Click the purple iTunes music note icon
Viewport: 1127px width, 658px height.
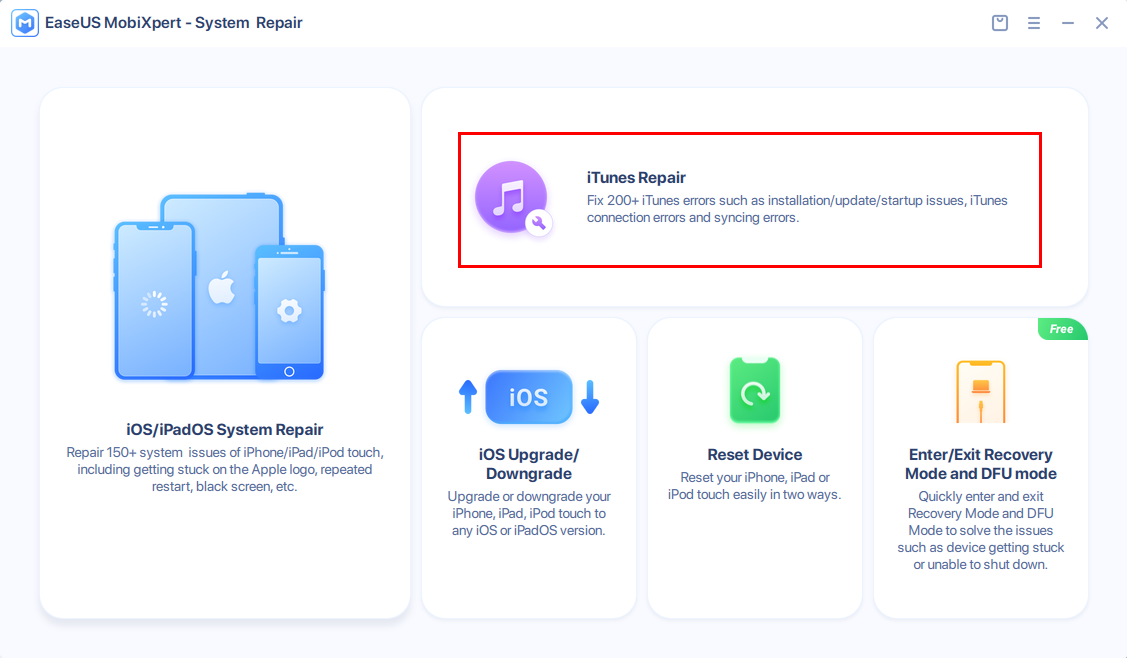pyautogui.click(x=512, y=198)
